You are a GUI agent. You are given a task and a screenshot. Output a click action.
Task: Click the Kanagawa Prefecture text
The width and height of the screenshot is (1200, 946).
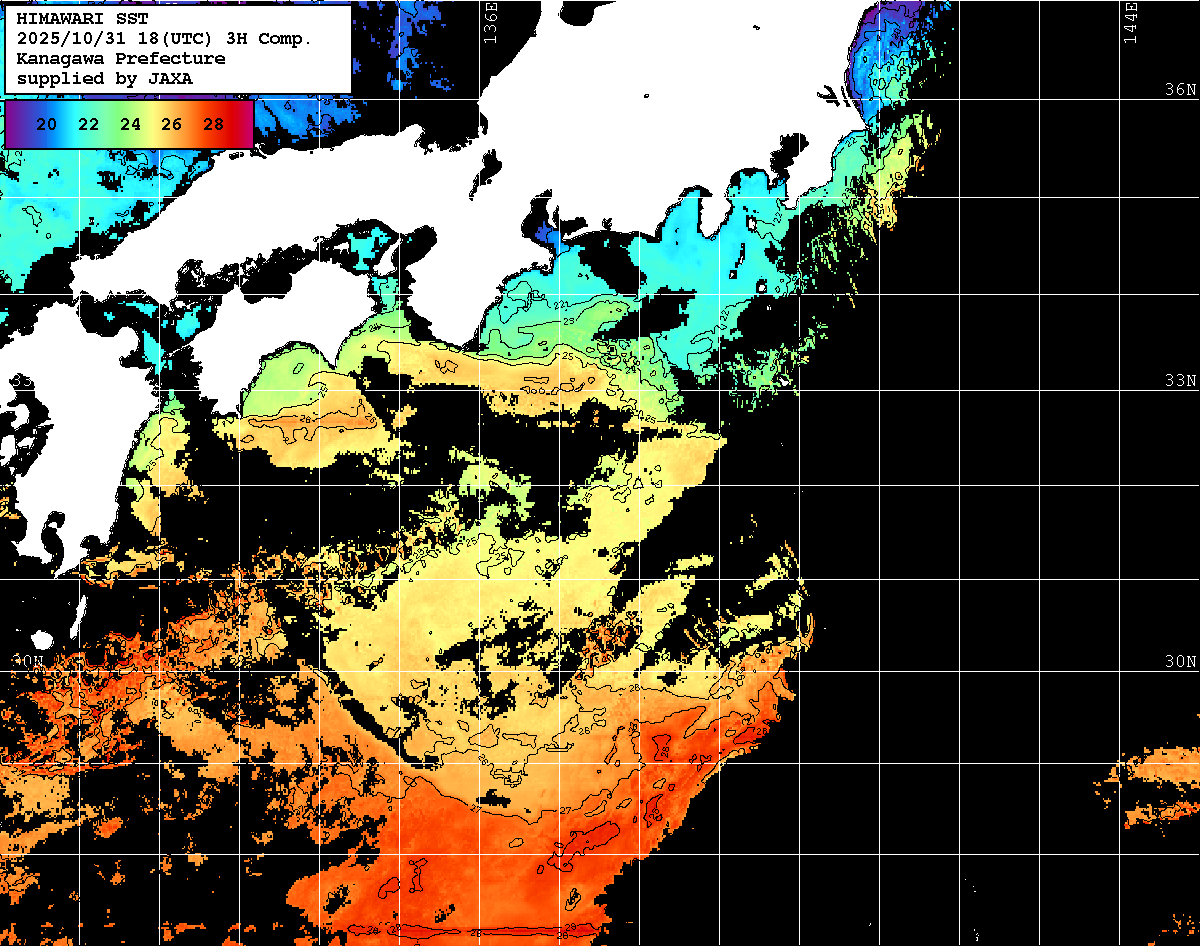[x=120, y=59]
